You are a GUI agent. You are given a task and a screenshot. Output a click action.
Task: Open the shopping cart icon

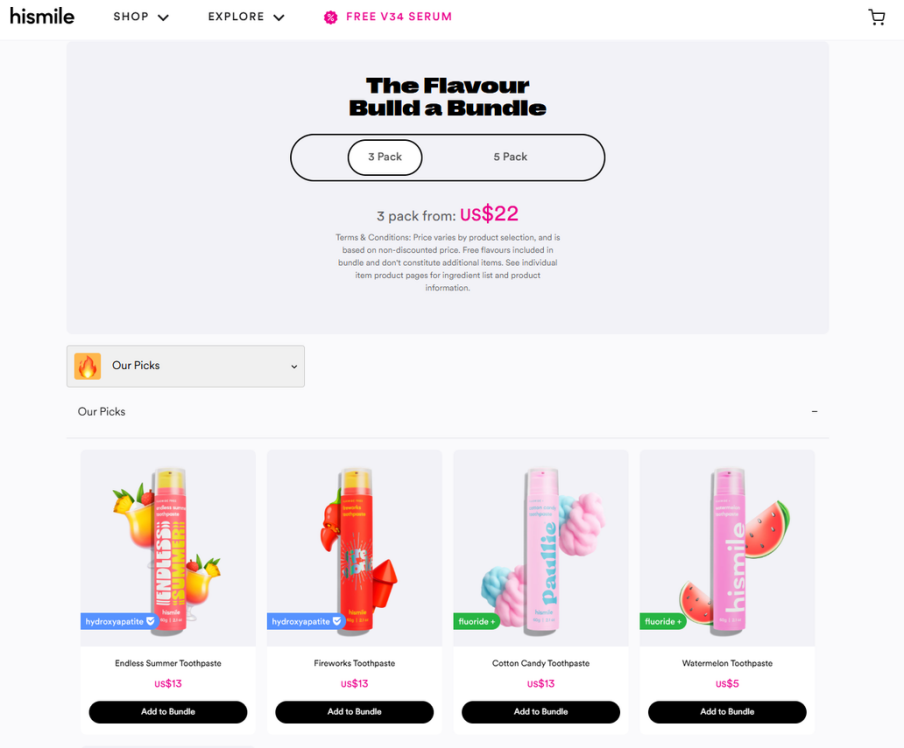coord(877,17)
